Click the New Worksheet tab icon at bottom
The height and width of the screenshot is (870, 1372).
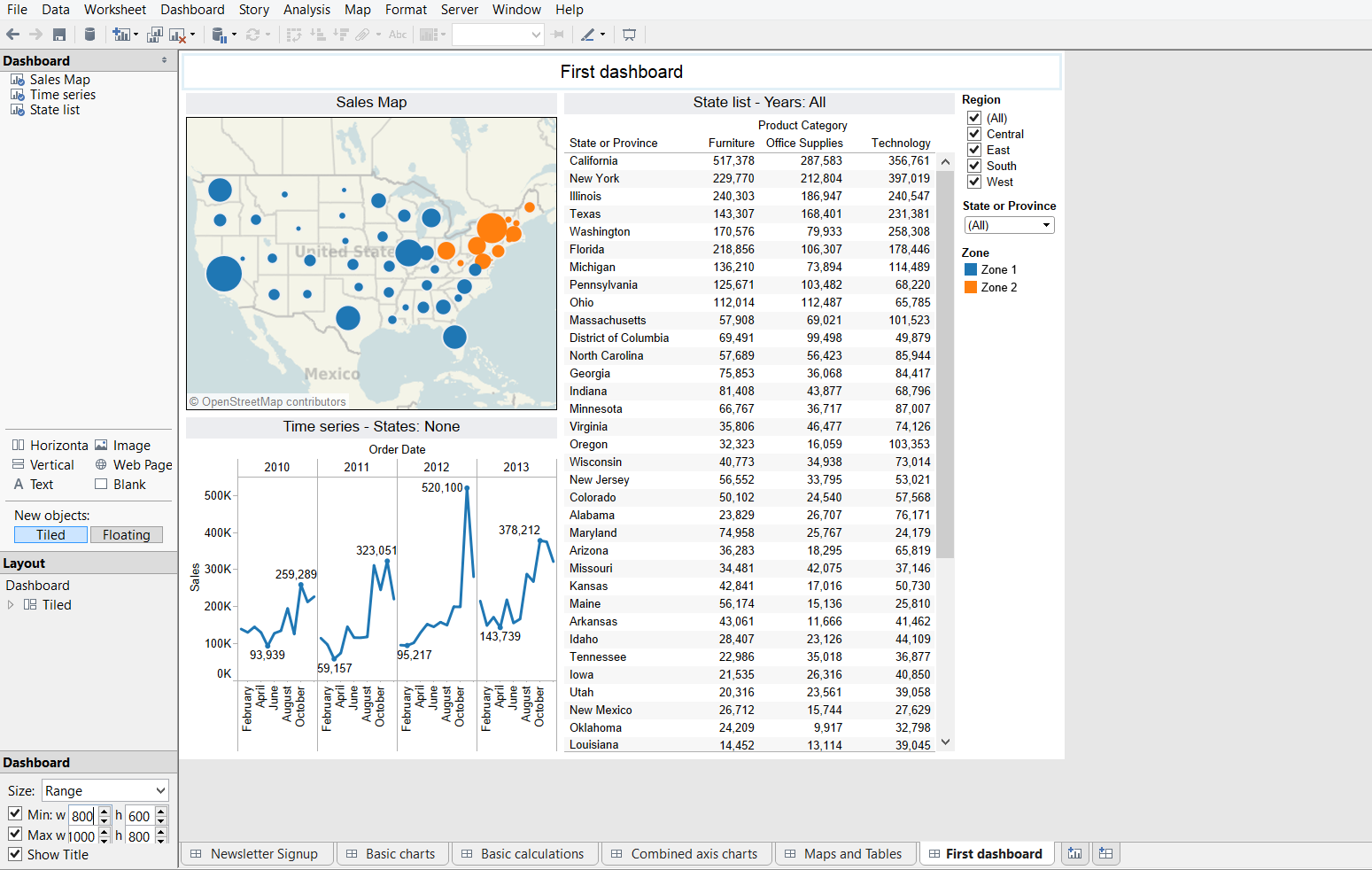tap(1075, 854)
